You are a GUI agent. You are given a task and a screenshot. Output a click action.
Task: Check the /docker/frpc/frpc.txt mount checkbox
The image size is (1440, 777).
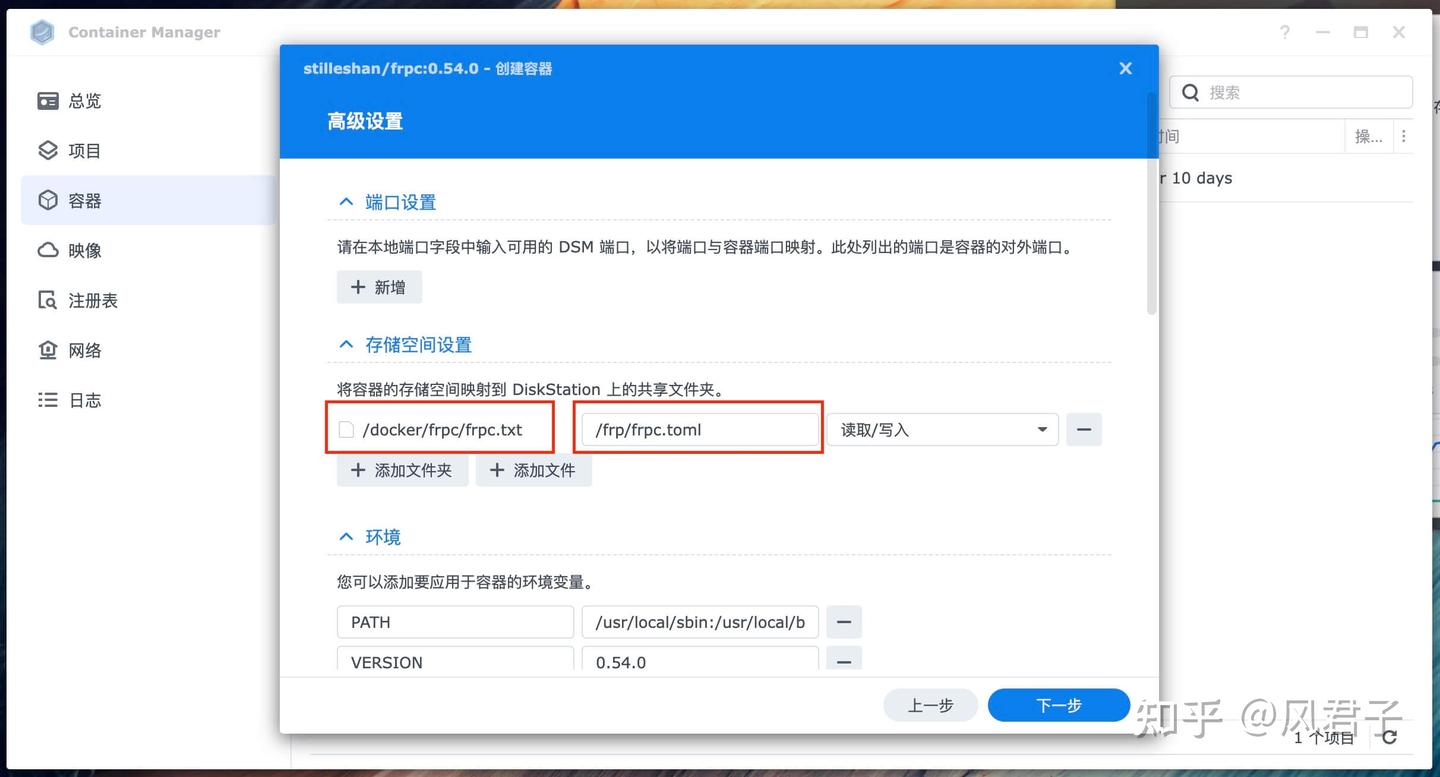346,428
